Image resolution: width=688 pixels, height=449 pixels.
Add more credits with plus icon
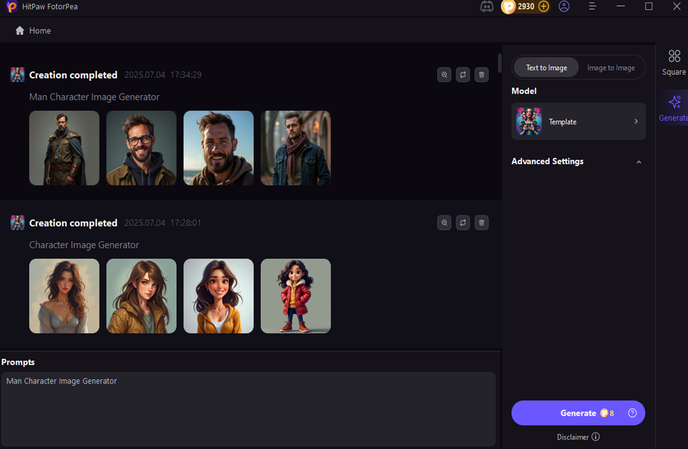pyautogui.click(x=543, y=7)
